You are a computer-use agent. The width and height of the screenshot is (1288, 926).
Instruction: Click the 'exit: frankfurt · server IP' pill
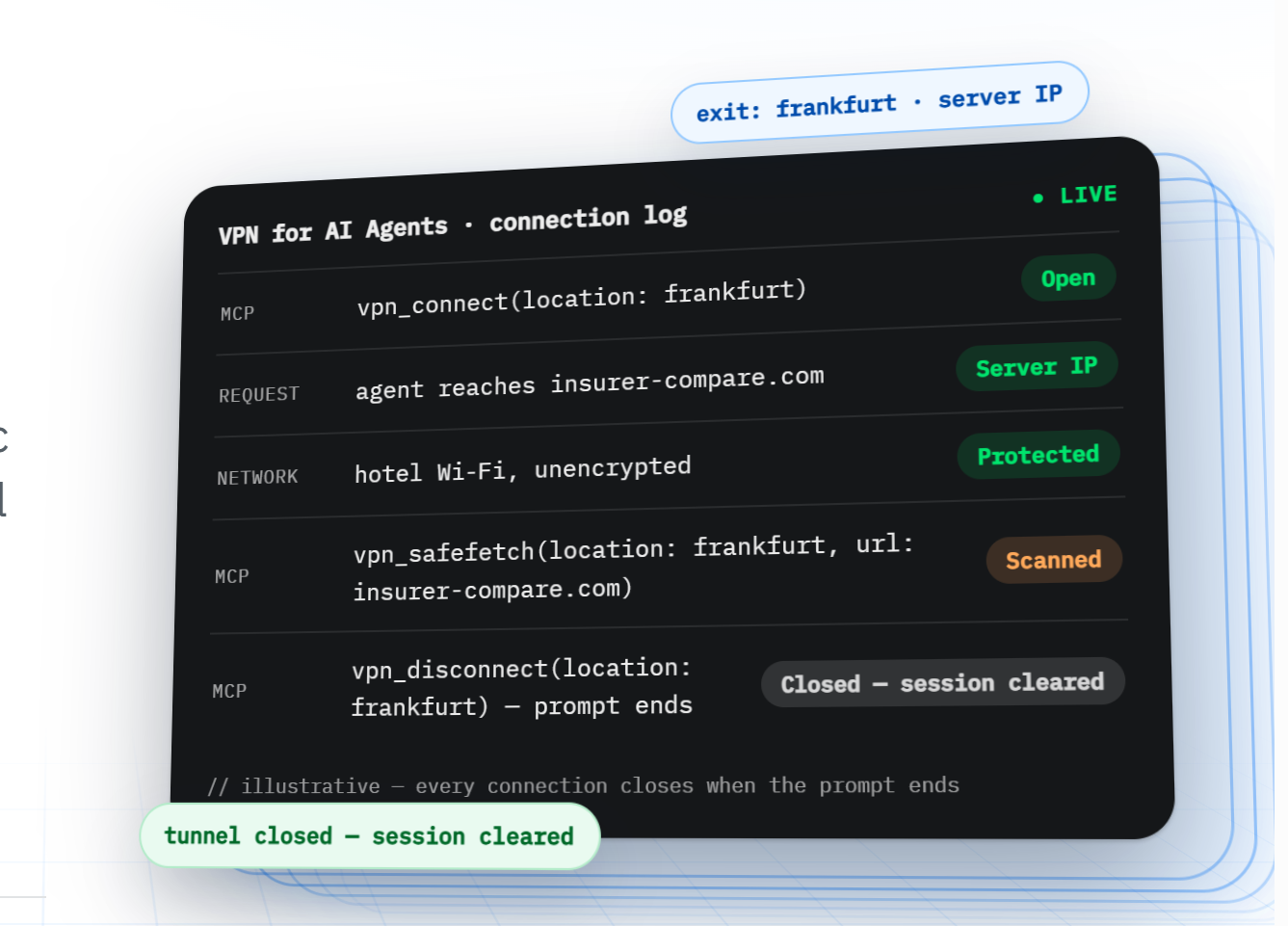(880, 103)
